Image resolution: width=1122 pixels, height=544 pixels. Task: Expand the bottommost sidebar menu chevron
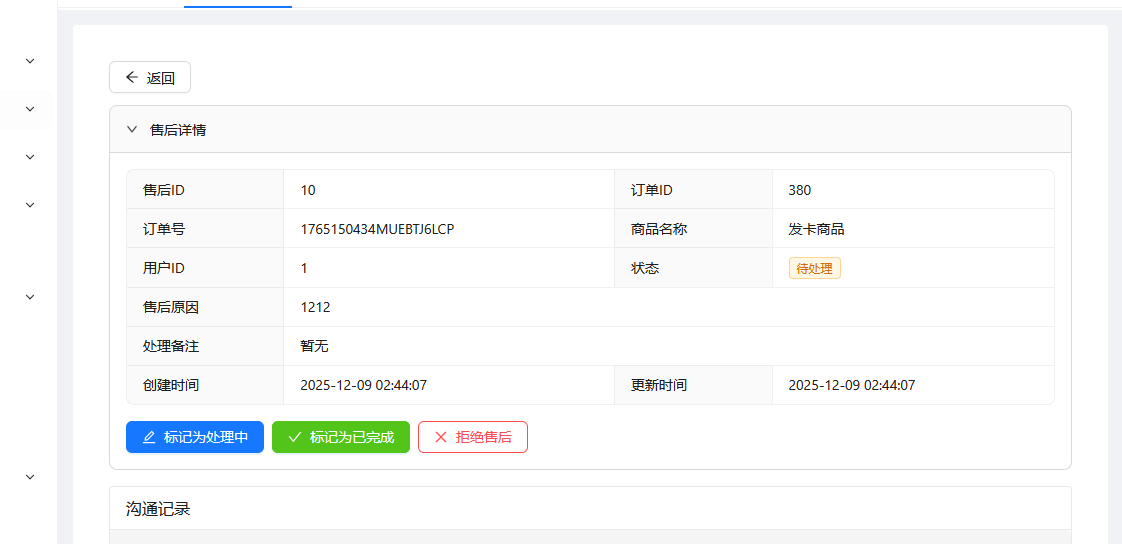[30, 477]
